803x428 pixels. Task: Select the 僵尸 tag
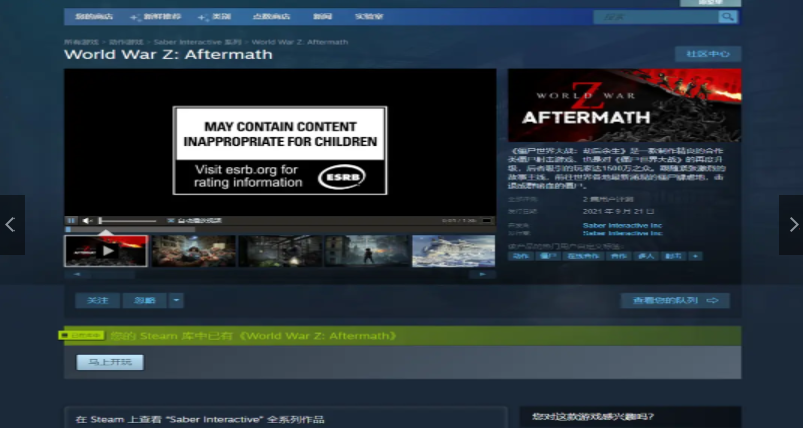coord(548,256)
